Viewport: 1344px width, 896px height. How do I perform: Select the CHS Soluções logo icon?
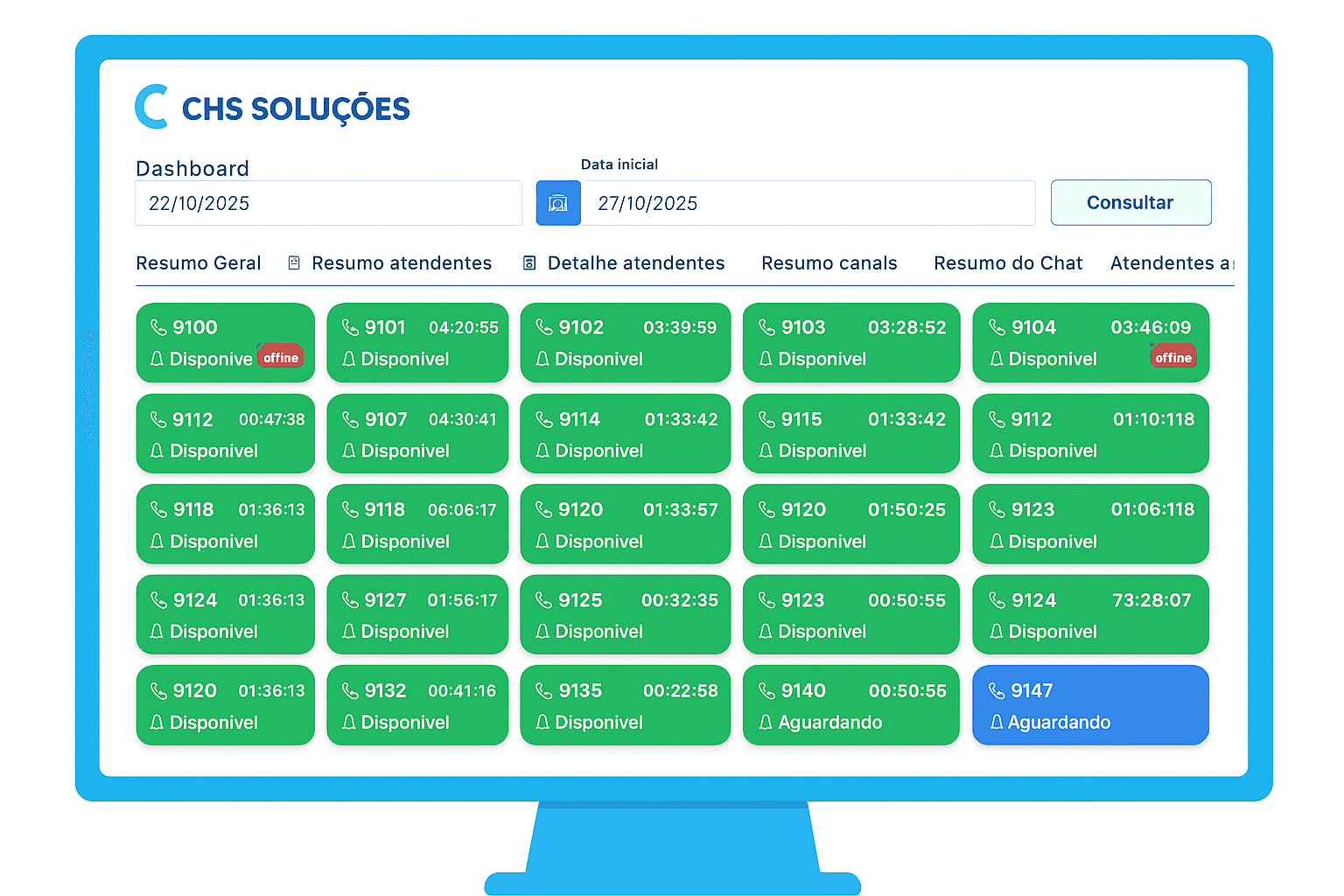pos(150,106)
